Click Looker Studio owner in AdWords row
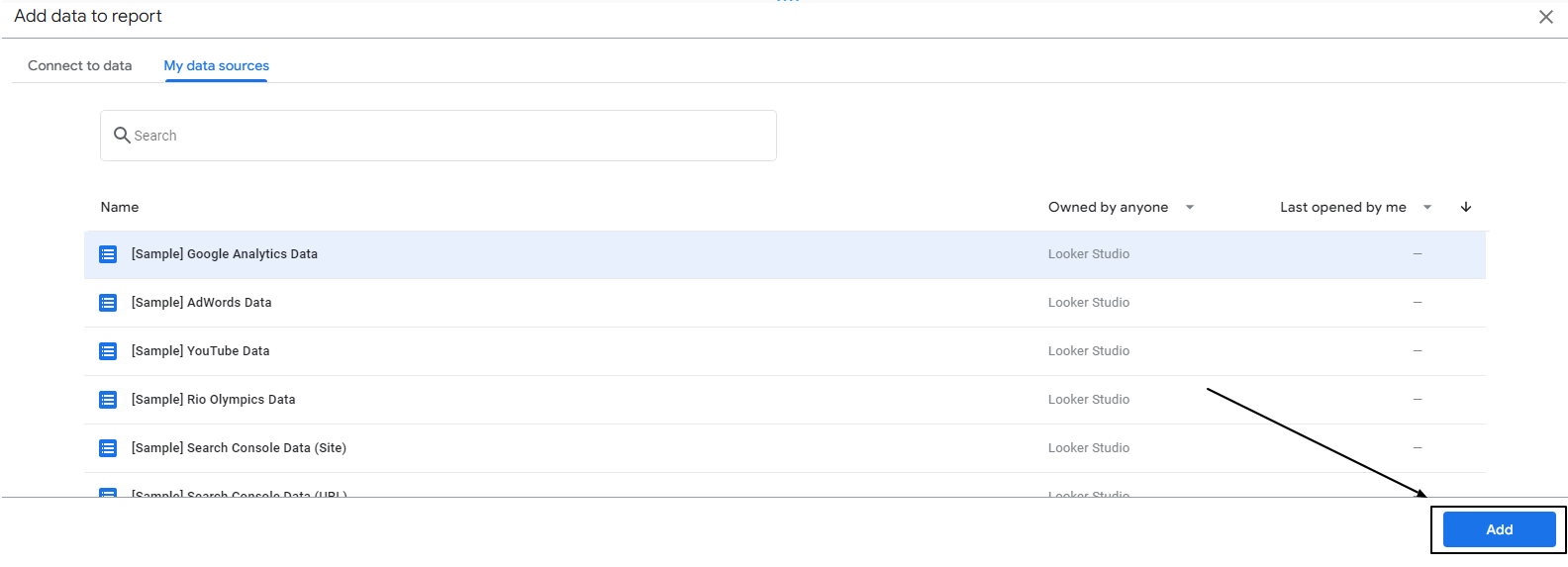The width and height of the screenshot is (1568, 567). 1089,303
